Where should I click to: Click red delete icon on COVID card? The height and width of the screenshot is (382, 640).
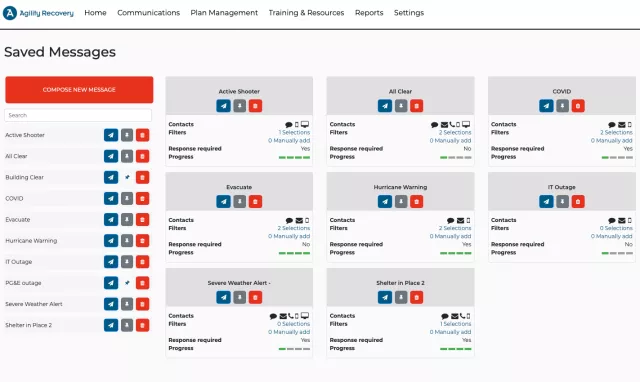click(x=578, y=106)
